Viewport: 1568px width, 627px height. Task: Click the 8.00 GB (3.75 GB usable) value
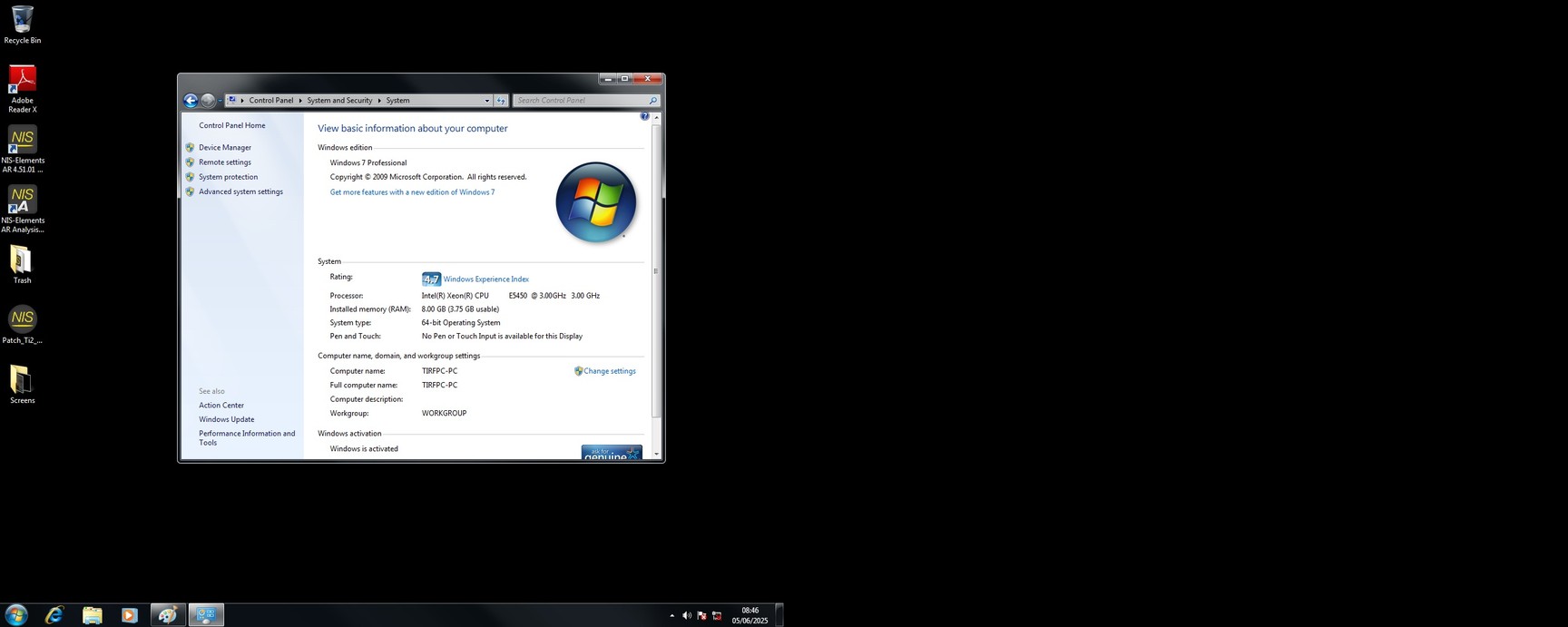coord(460,309)
